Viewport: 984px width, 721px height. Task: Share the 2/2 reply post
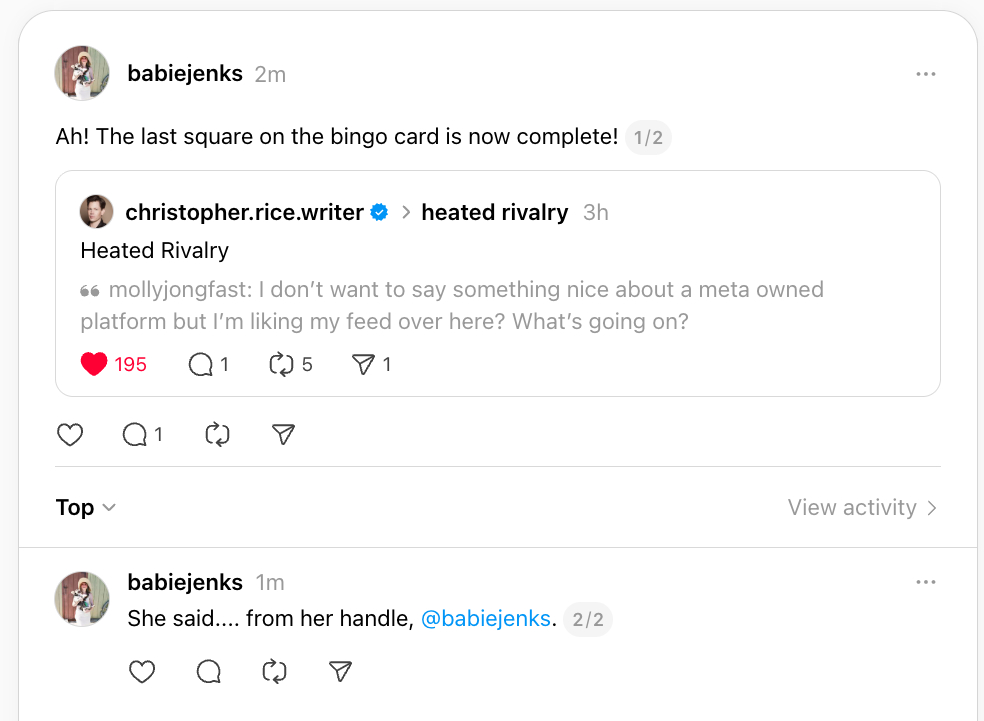point(341,672)
